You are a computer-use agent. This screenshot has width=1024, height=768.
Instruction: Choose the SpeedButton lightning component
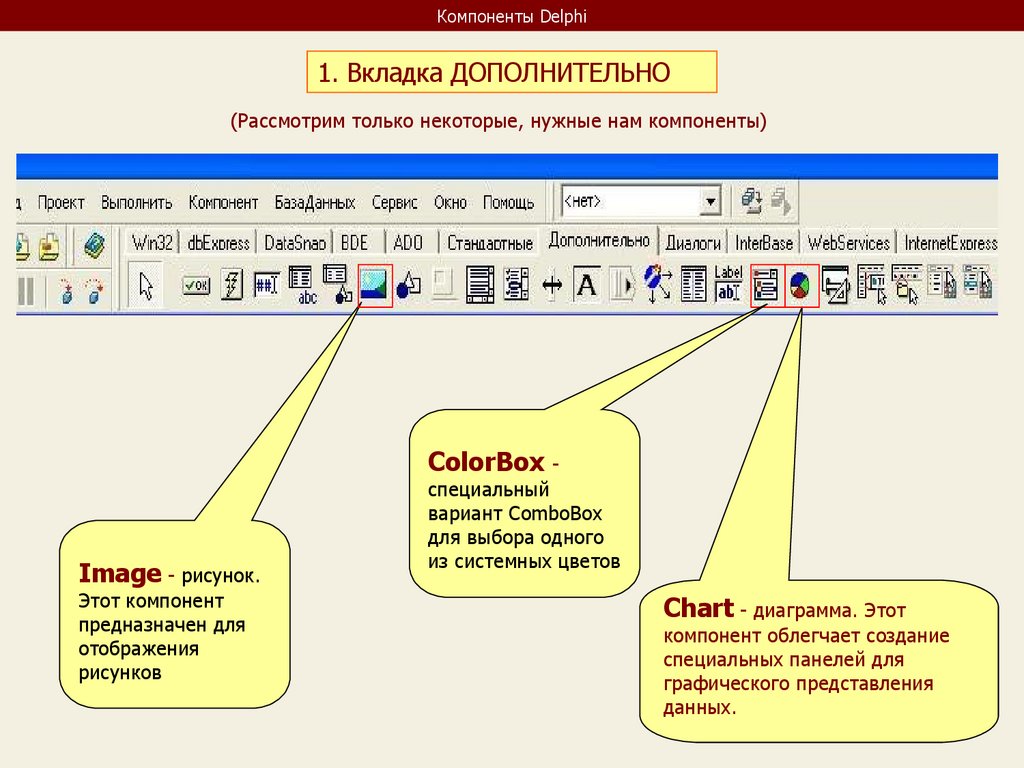point(232,285)
